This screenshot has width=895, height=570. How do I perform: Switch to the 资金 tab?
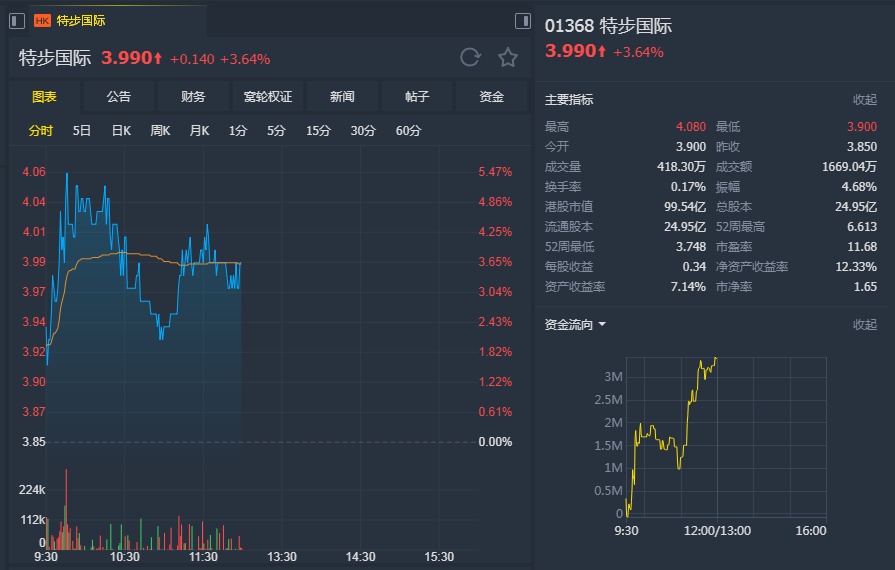coord(491,97)
